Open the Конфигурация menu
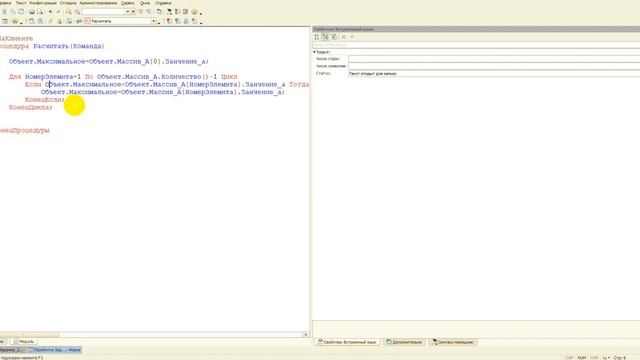 click(x=43, y=3)
